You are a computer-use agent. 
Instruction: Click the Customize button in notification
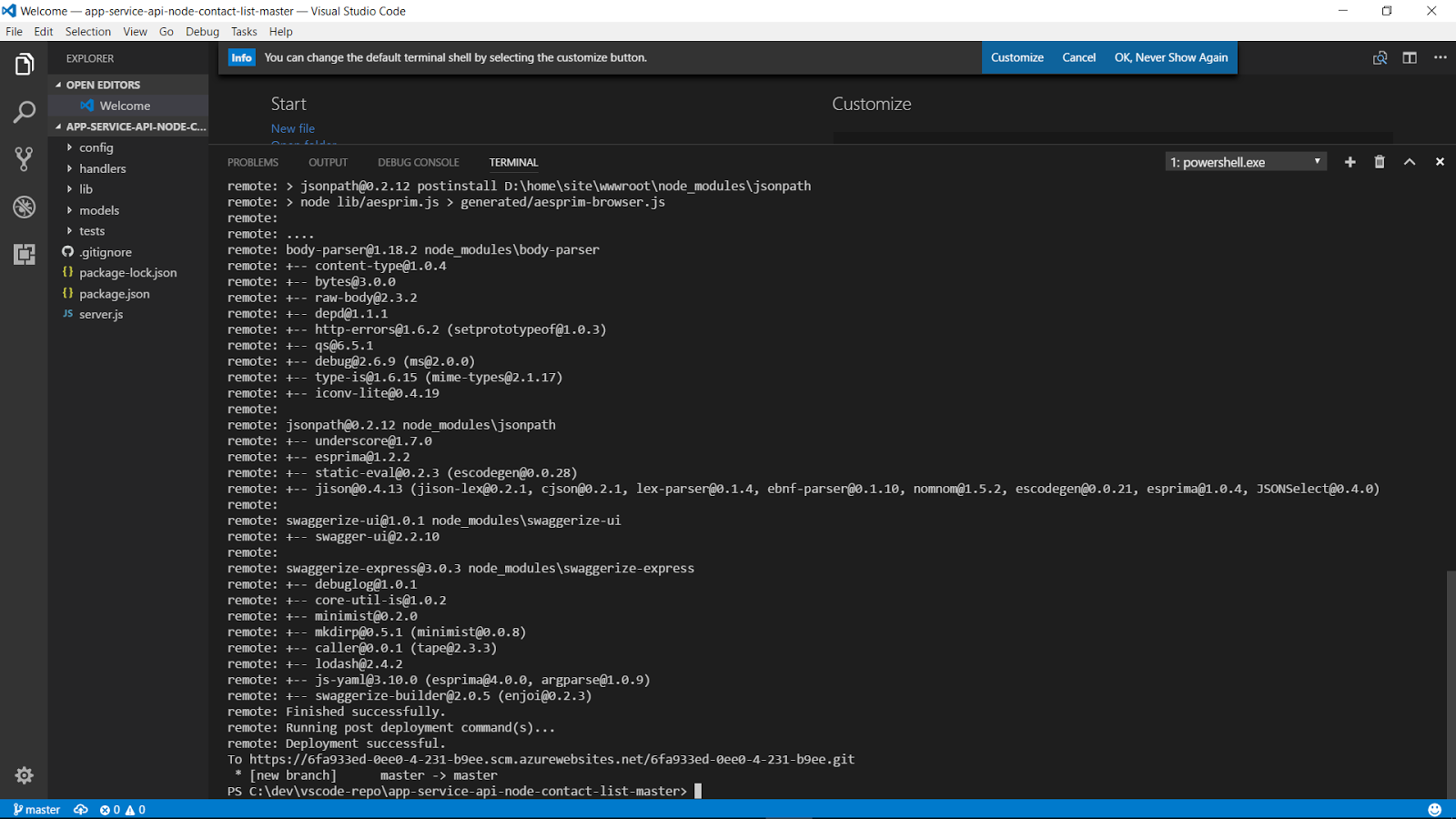[x=1016, y=57]
